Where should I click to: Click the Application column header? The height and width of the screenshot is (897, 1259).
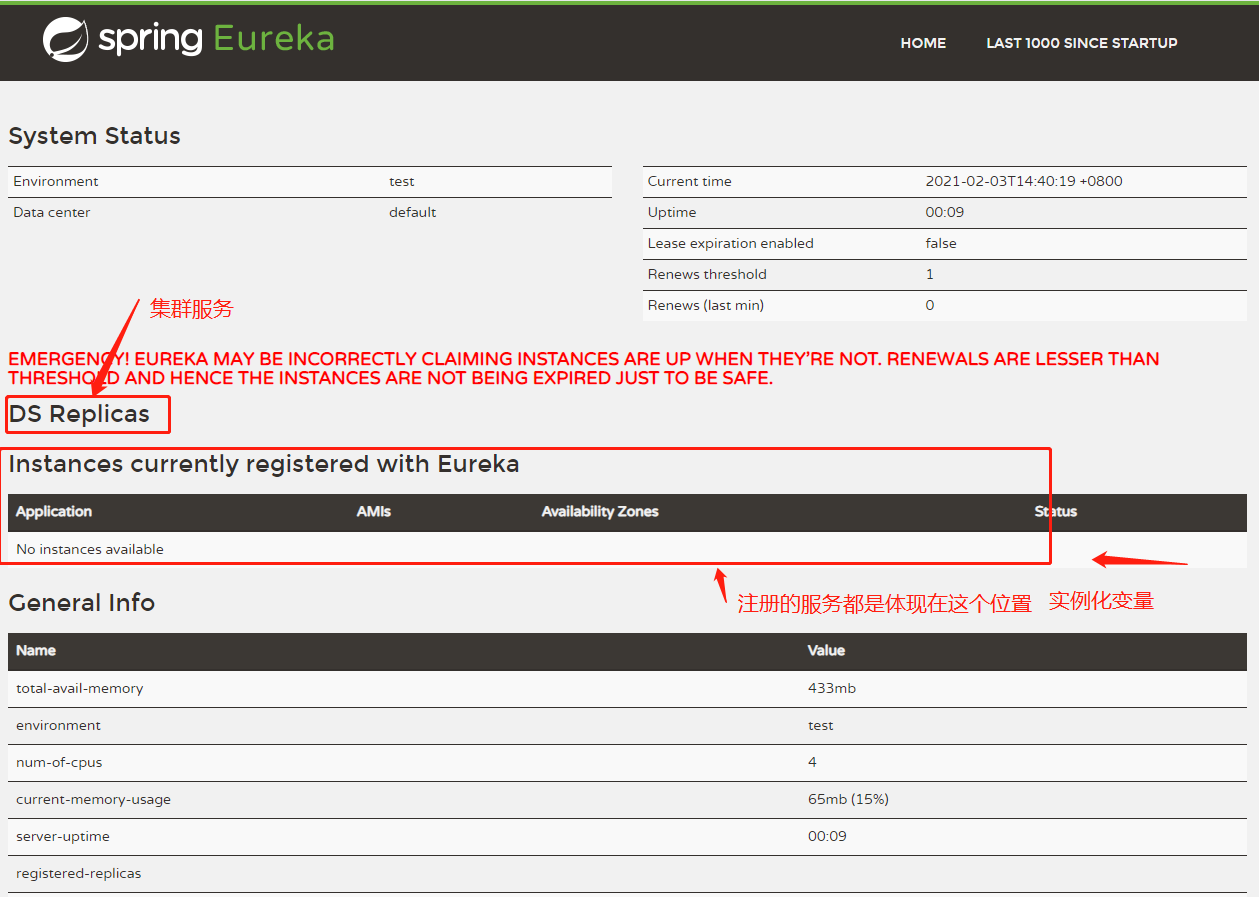point(54,511)
